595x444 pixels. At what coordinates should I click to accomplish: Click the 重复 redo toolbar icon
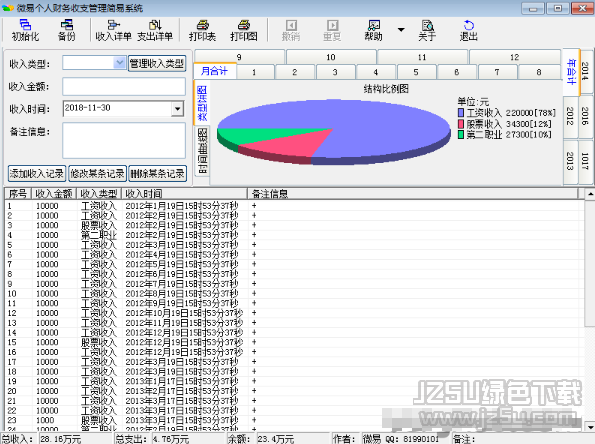click(x=332, y=30)
